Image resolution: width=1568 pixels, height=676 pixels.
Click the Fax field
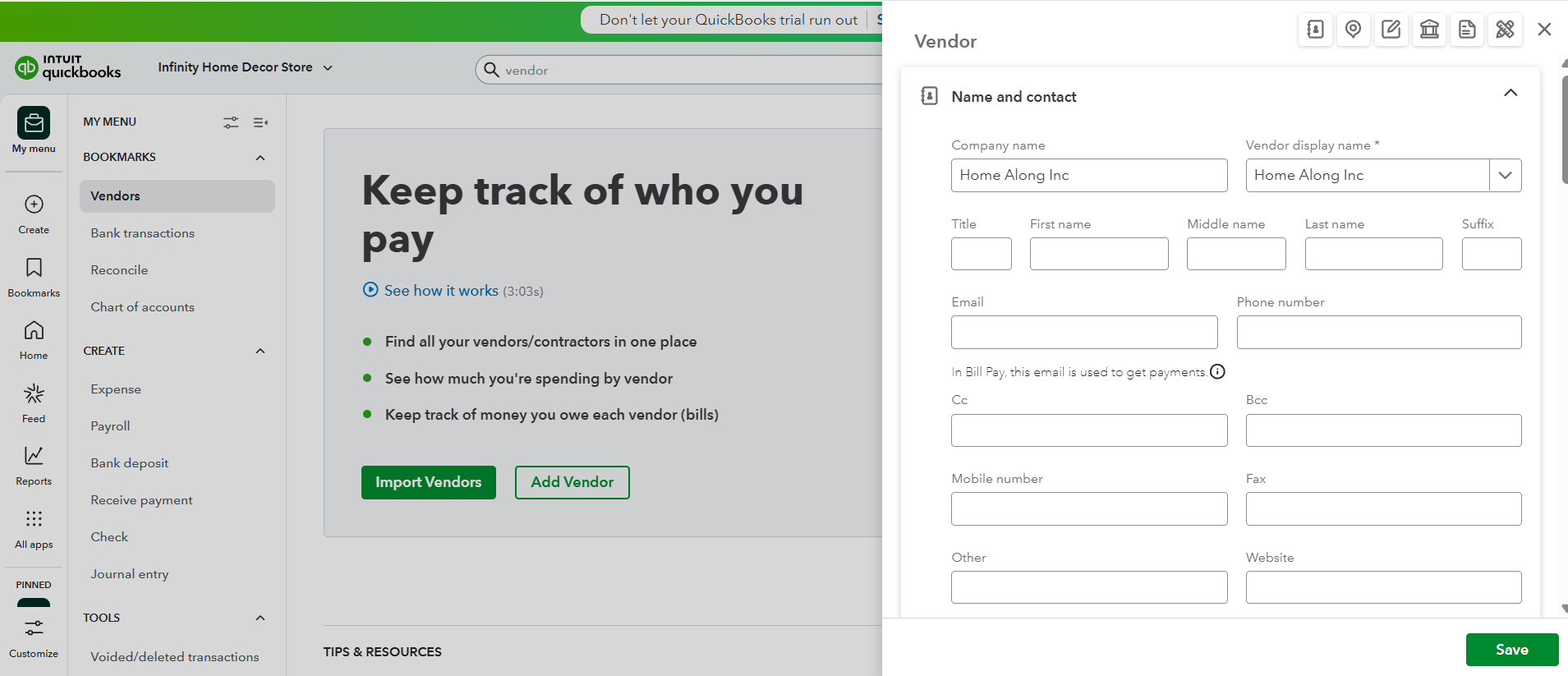[1384, 508]
